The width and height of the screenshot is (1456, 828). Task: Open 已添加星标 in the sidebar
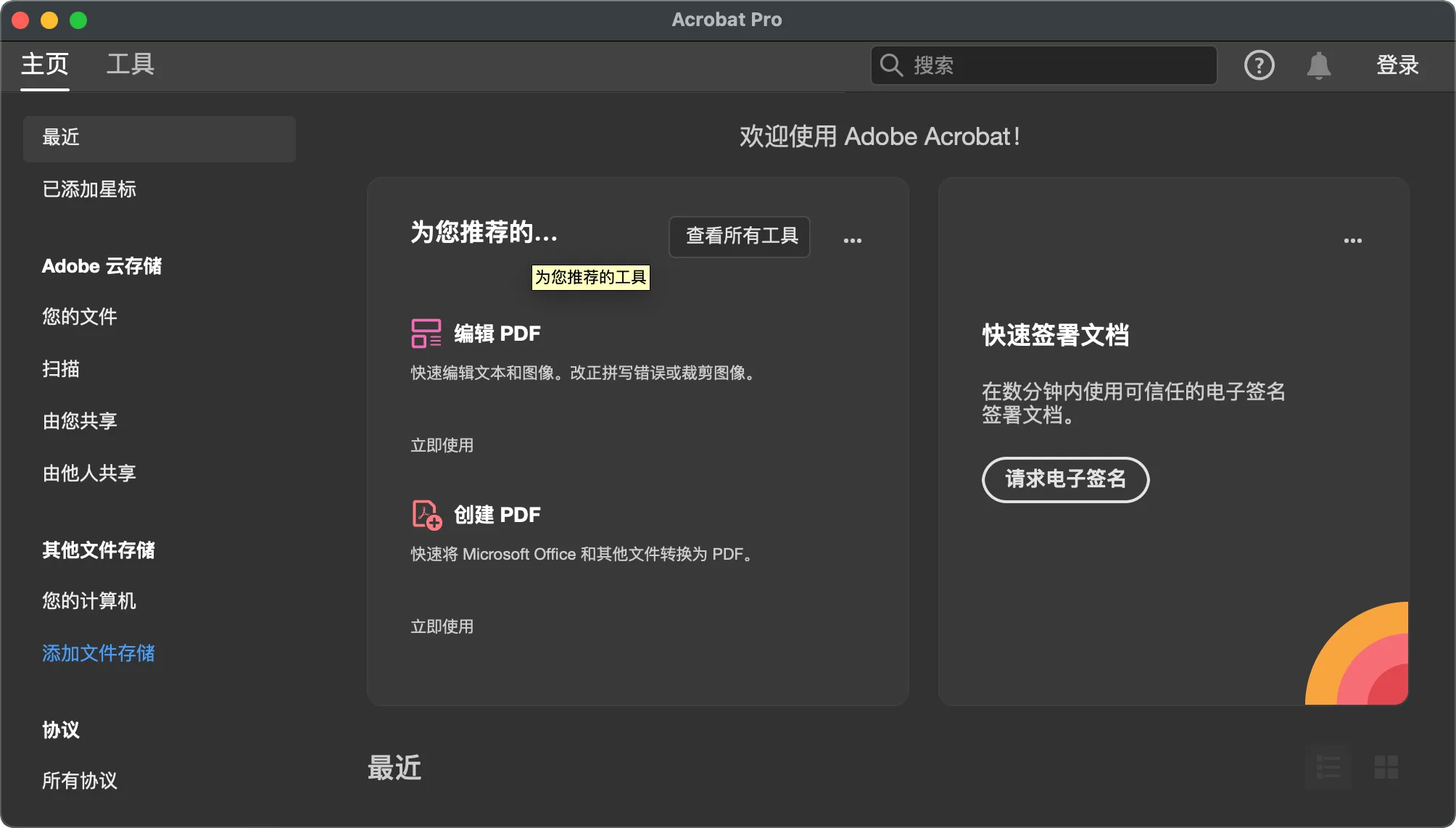(89, 189)
